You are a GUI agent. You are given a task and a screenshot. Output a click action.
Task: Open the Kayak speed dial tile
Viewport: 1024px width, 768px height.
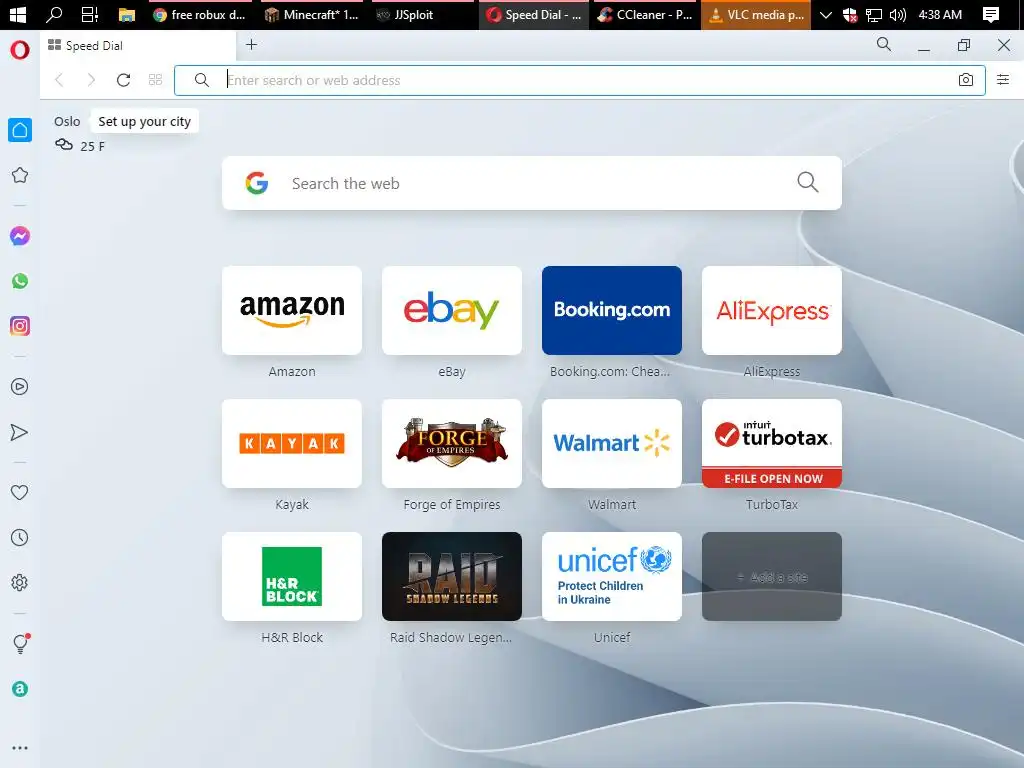(x=292, y=443)
